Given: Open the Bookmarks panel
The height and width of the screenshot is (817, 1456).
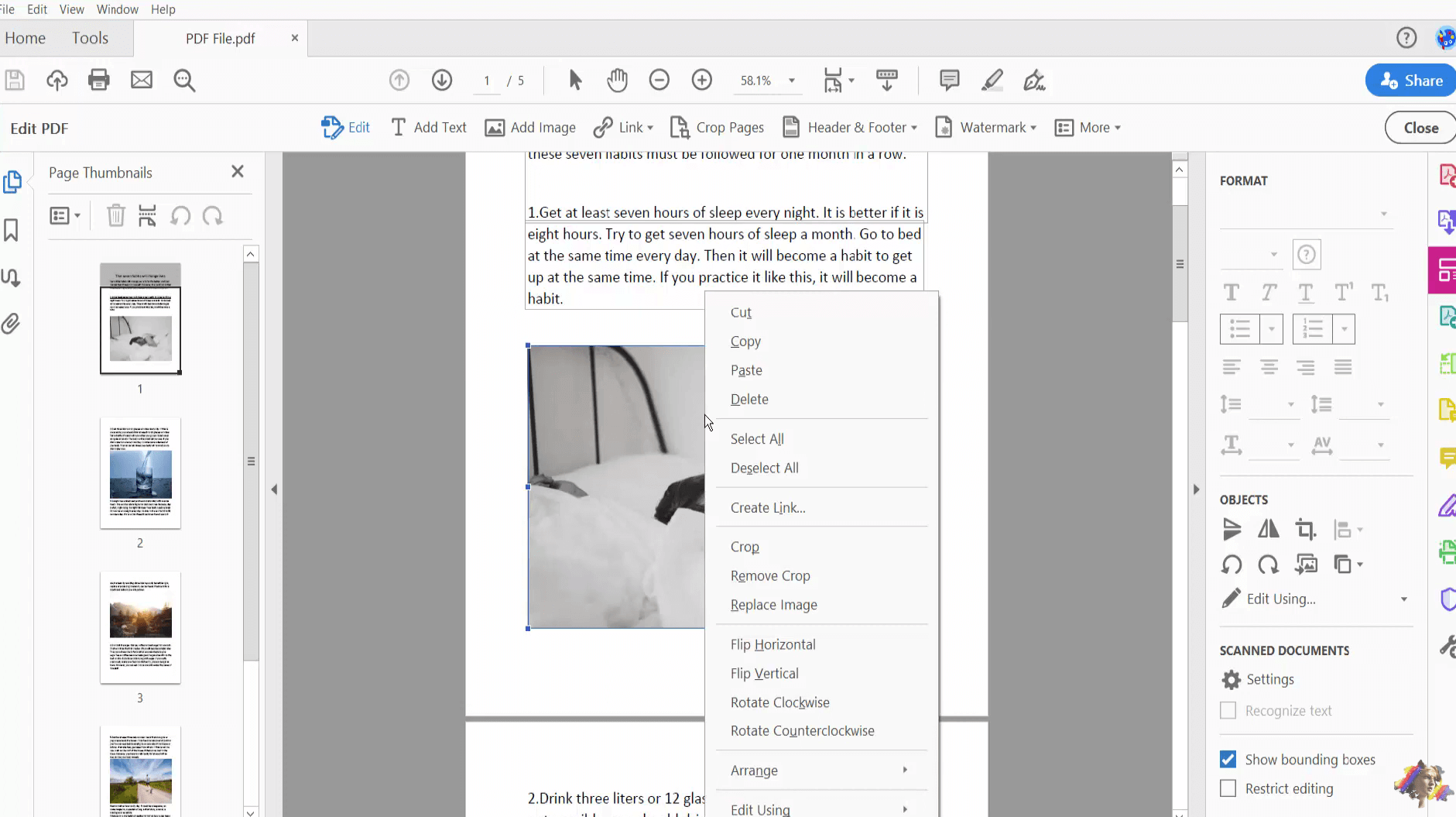Looking at the screenshot, I should (x=11, y=230).
